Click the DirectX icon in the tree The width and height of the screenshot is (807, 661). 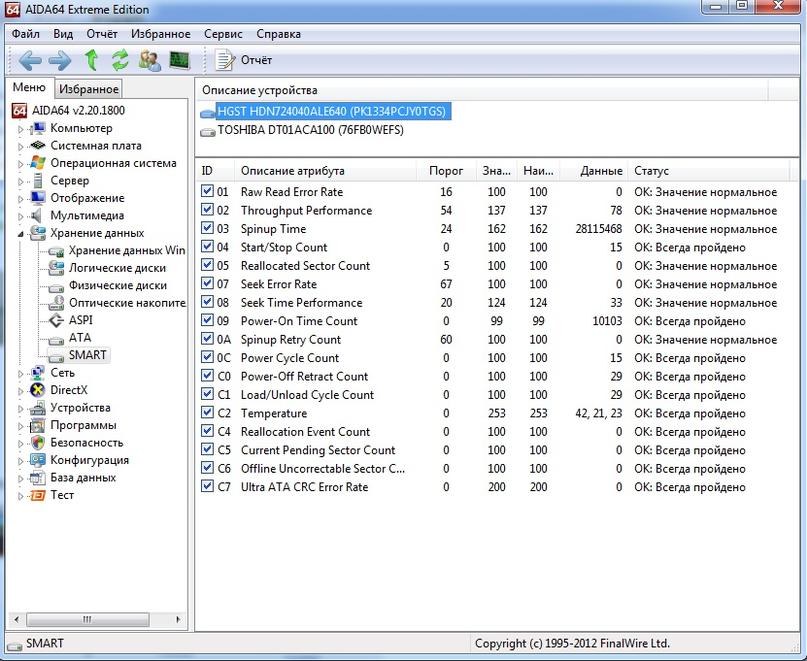(x=38, y=390)
